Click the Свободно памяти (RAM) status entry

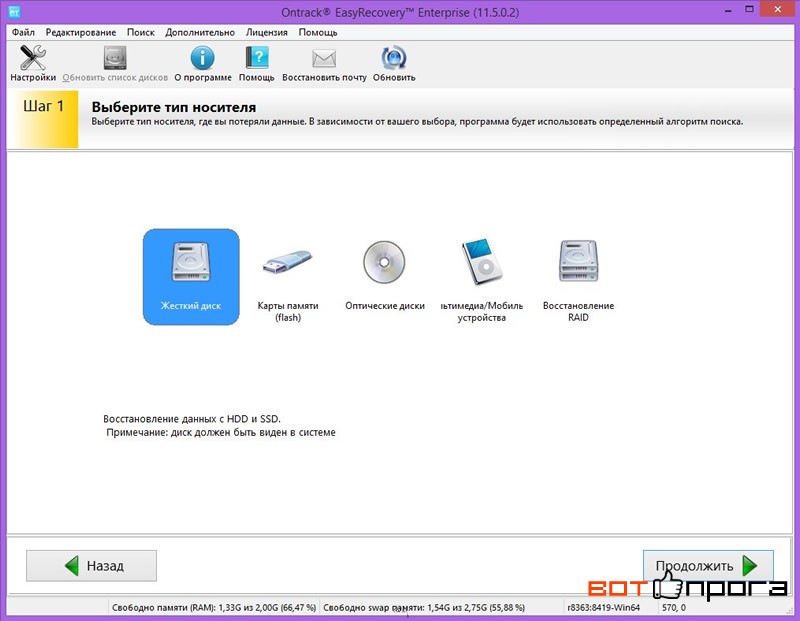pyautogui.click(x=214, y=608)
